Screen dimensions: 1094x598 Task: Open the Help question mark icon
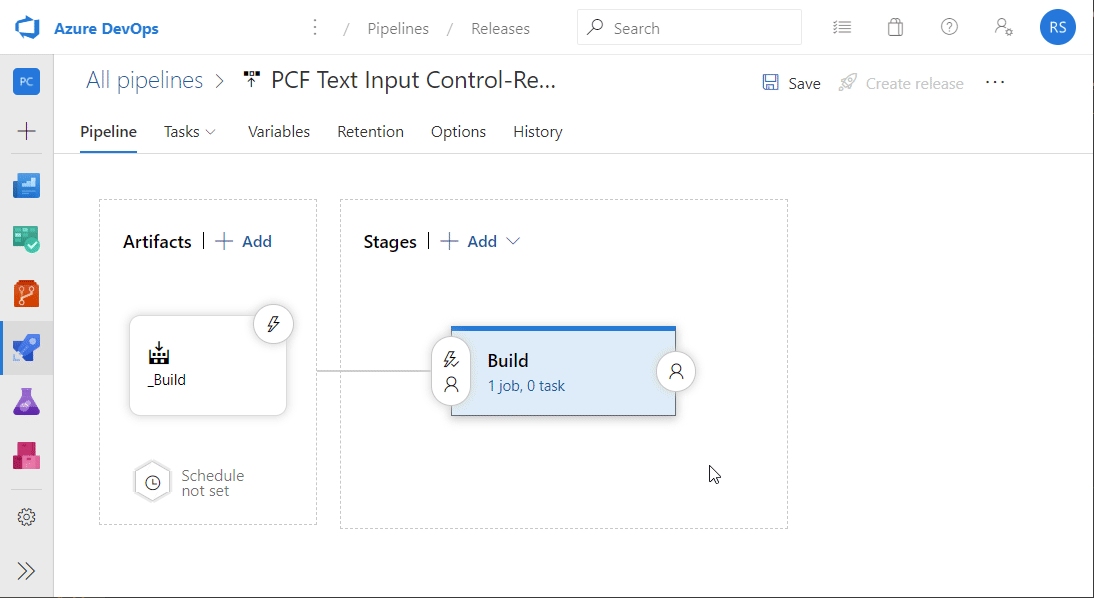(949, 27)
